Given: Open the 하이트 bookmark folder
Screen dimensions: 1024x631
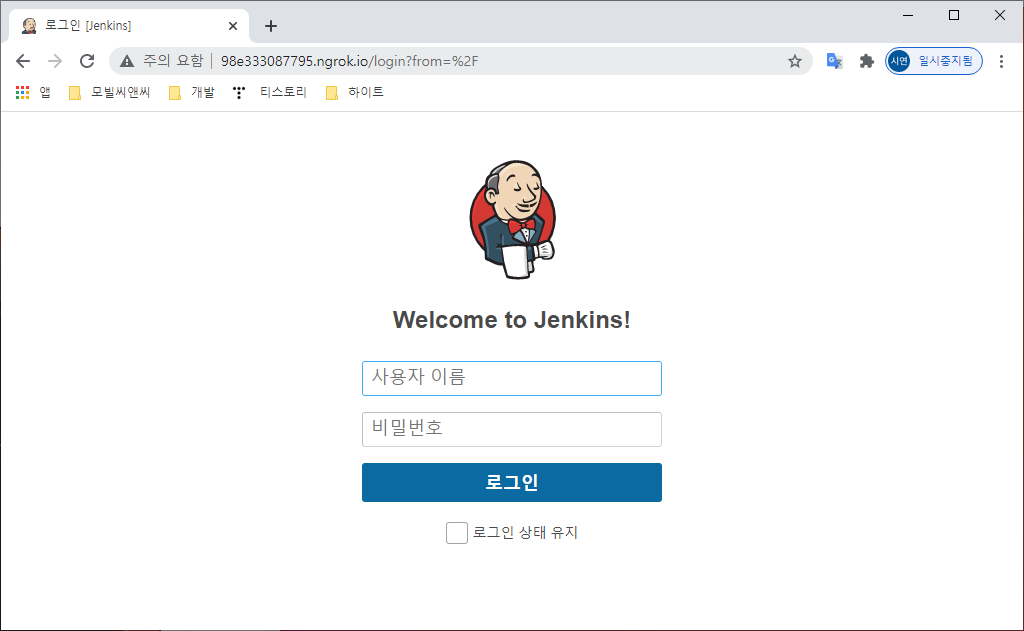Looking at the screenshot, I should (x=355, y=93).
